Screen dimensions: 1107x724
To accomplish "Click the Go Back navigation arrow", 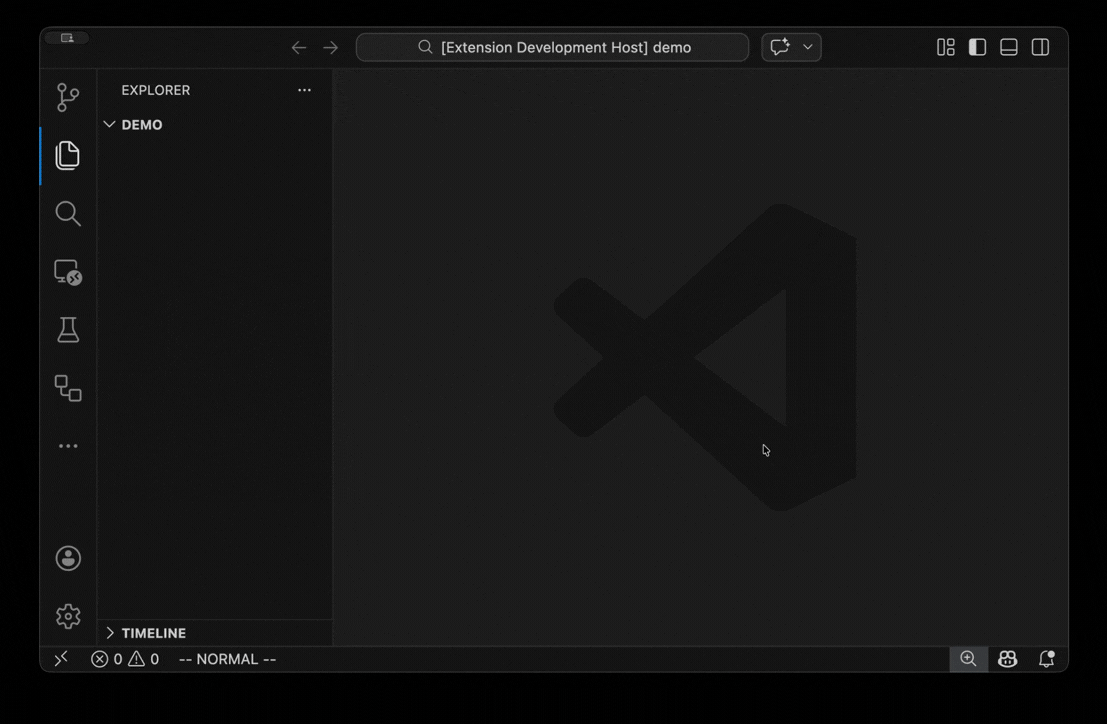I will [x=298, y=46].
